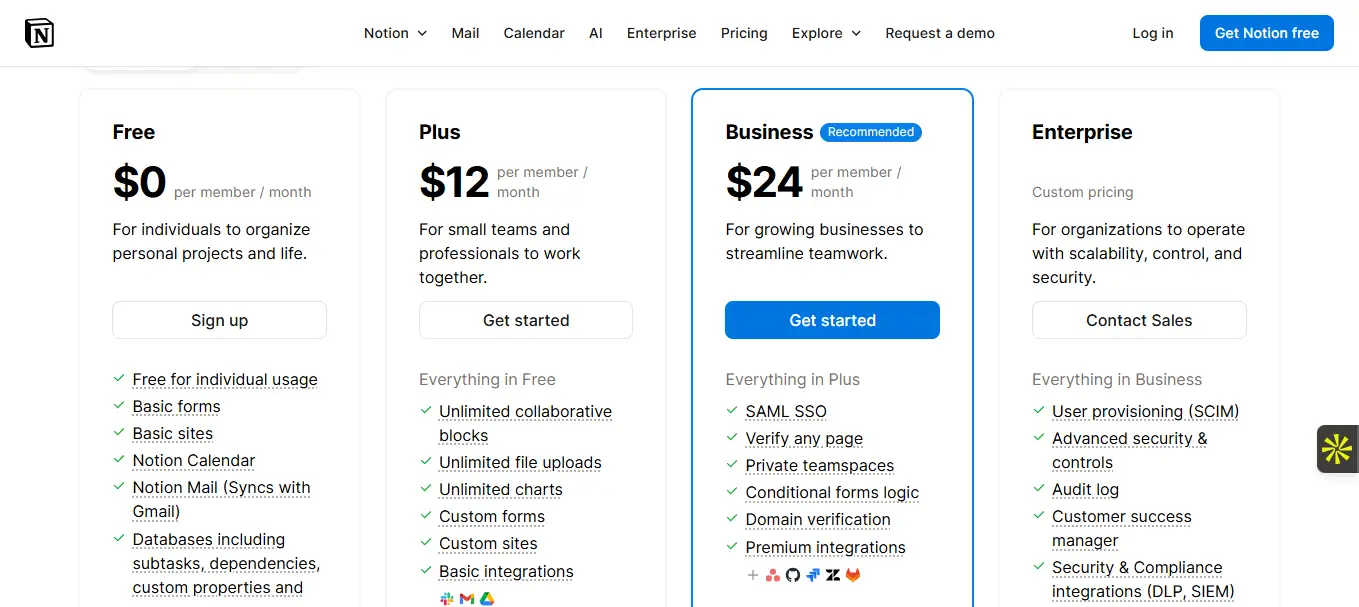Click the Zendesk integration icon
Screen dimensions: 1359x607
[833, 575]
